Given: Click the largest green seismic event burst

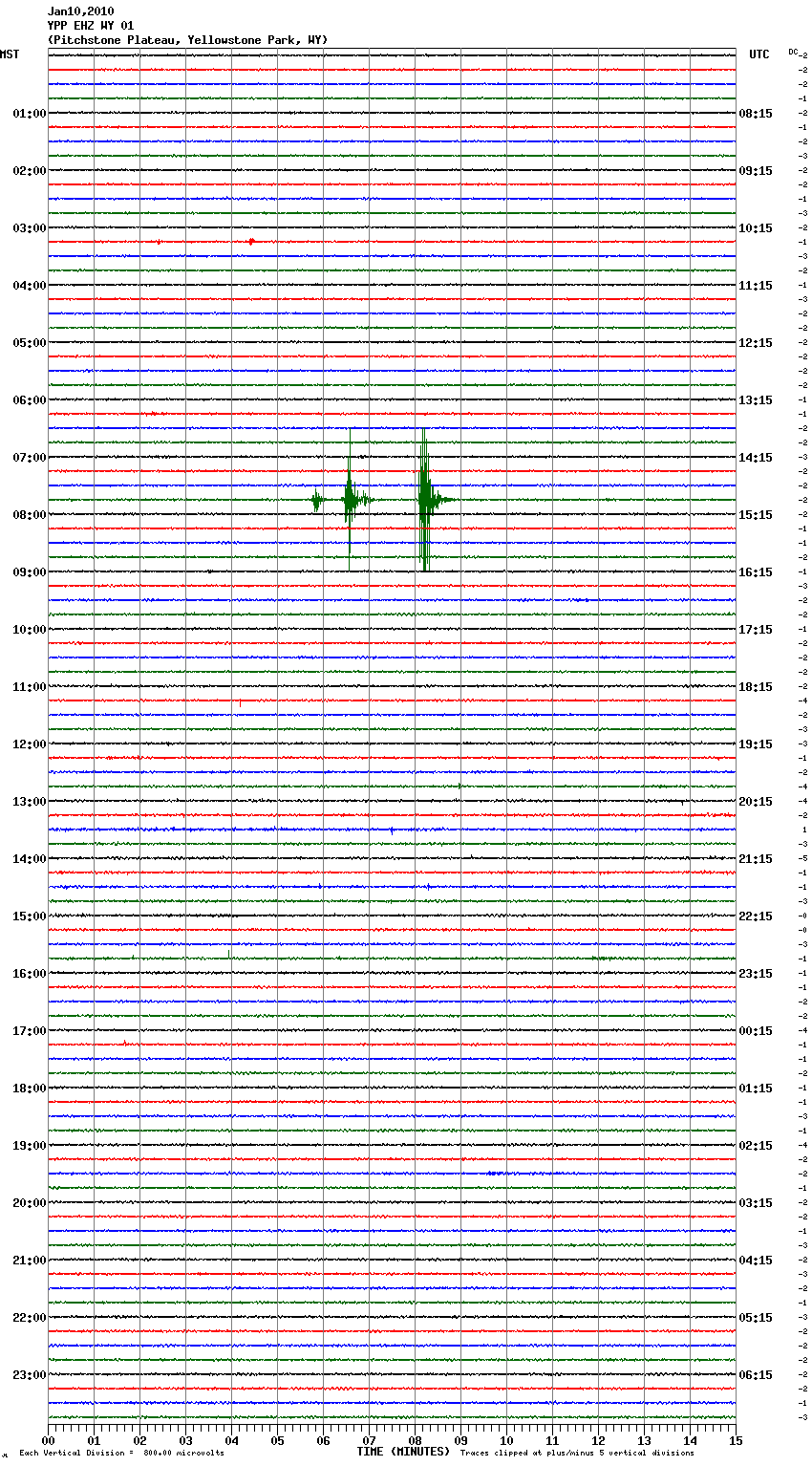Looking at the screenshot, I should tap(423, 499).
